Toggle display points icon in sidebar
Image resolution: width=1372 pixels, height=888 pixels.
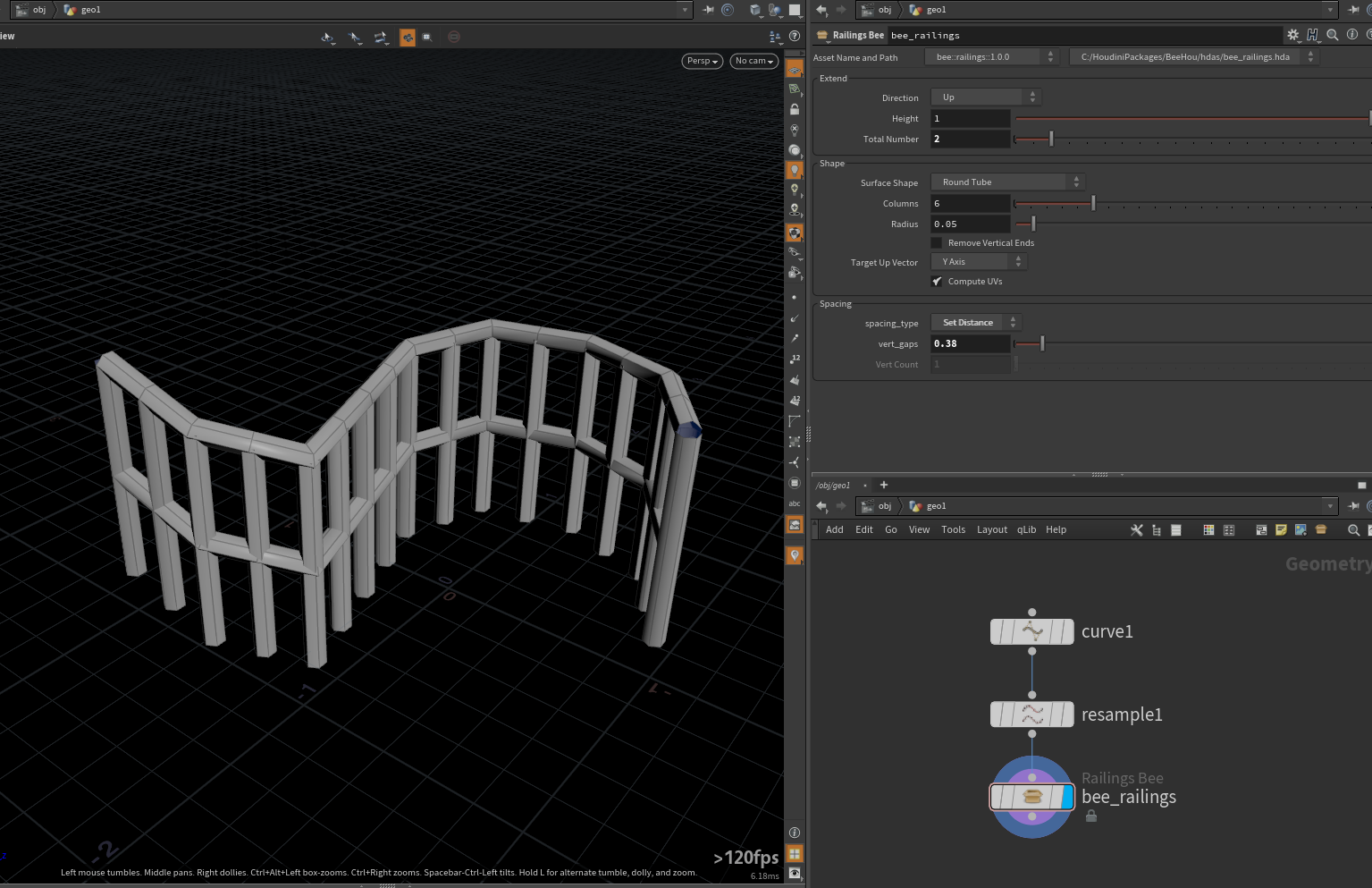tap(795, 297)
